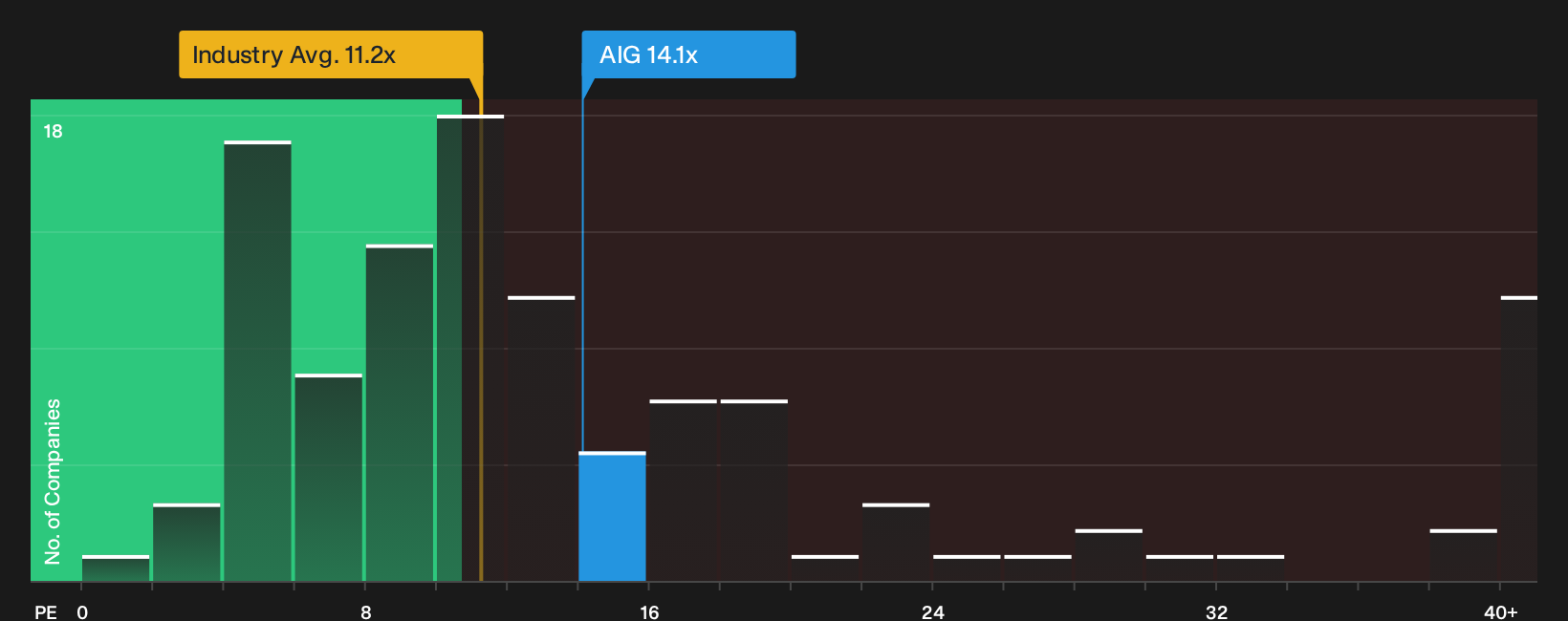
Task: Click the tallest bar near PE 11
Action: point(470,348)
